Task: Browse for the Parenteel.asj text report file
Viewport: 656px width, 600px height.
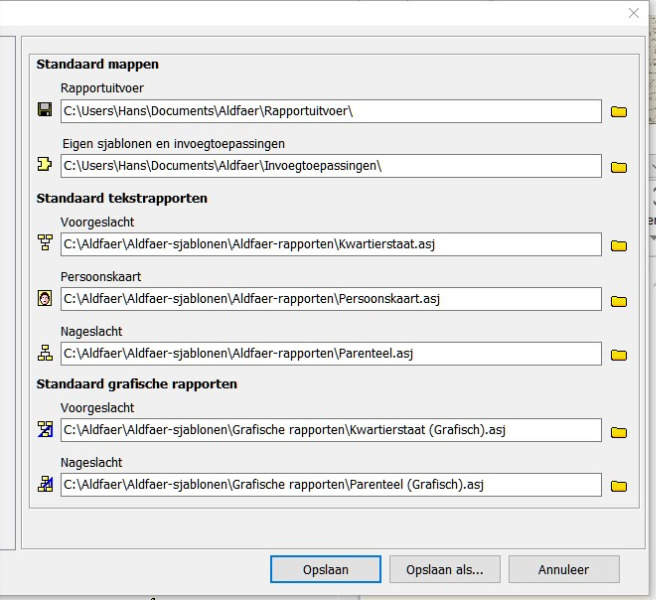Action: 618,354
